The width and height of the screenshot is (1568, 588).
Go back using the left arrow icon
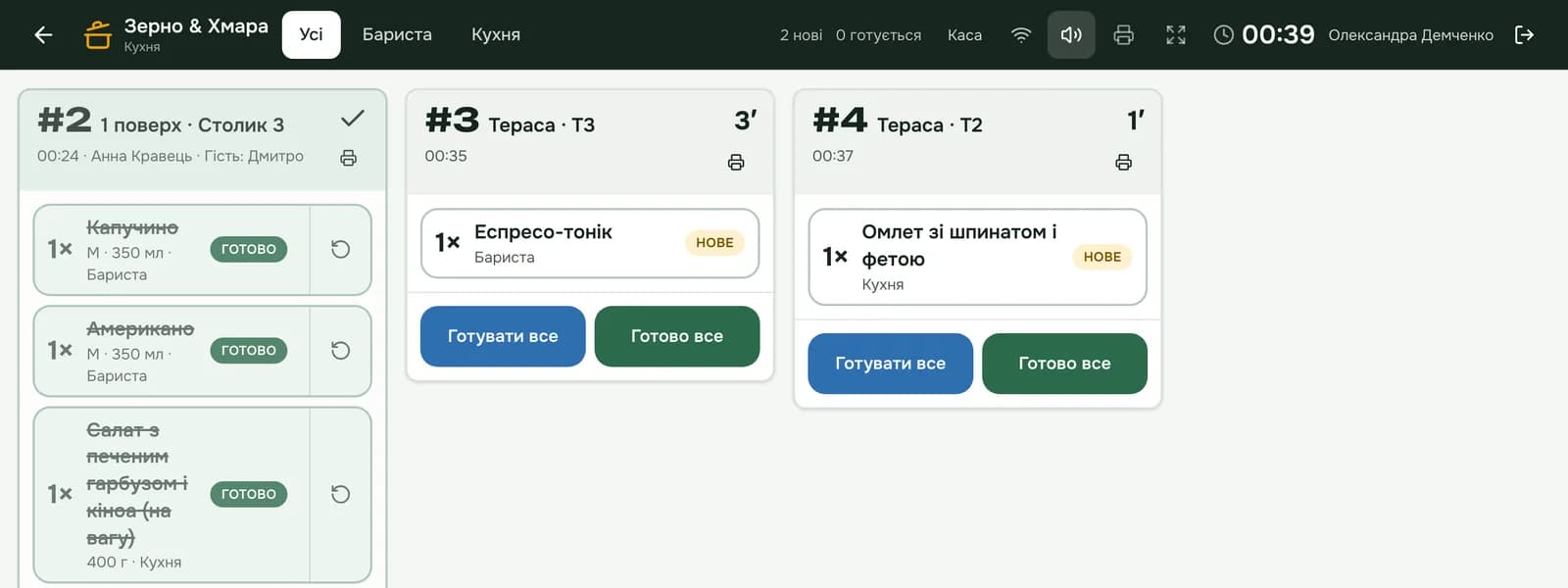[43, 35]
